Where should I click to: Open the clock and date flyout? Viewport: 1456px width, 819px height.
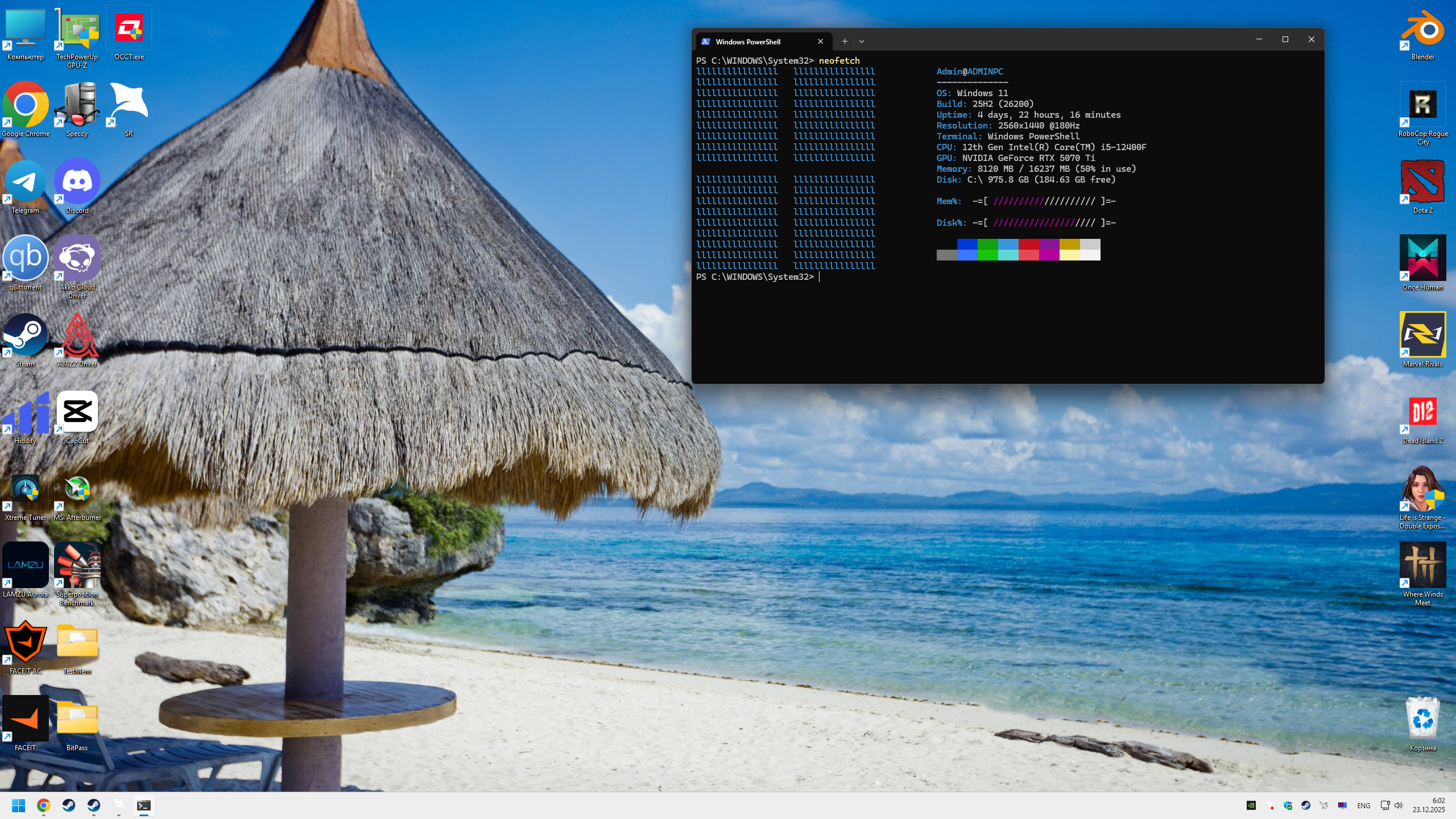1428,805
